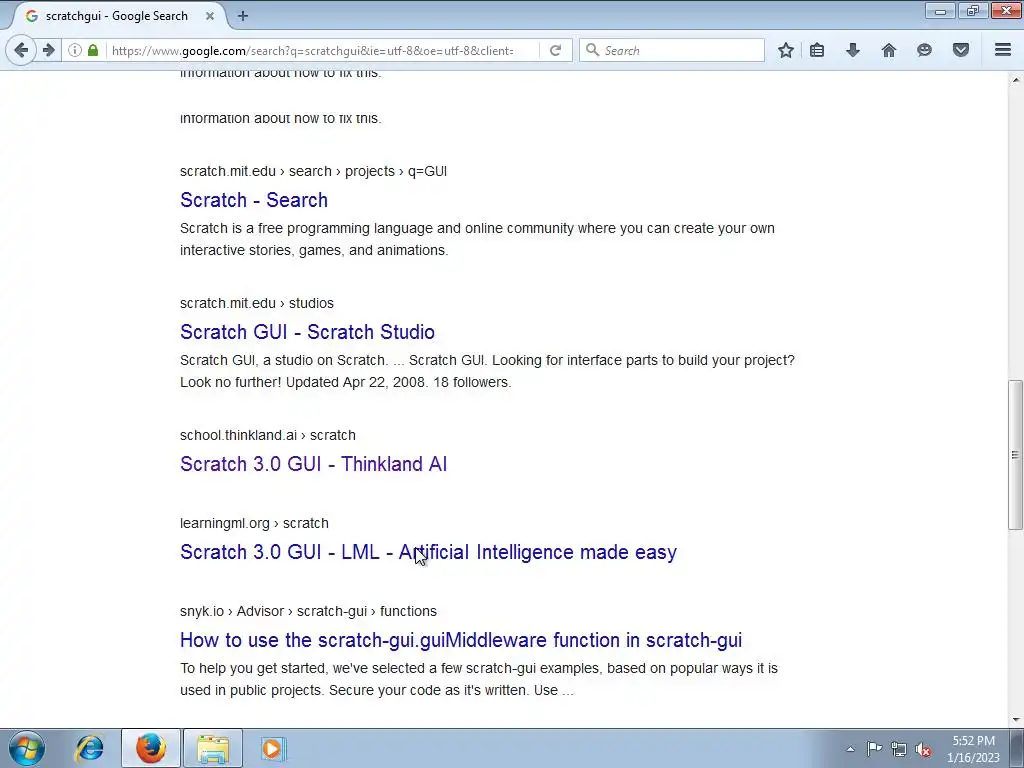The width and height of the screenshot is (1024, 768).
Task: Open the guiMiddleware function snyk.io result
Action: click(x=461, y=640)
